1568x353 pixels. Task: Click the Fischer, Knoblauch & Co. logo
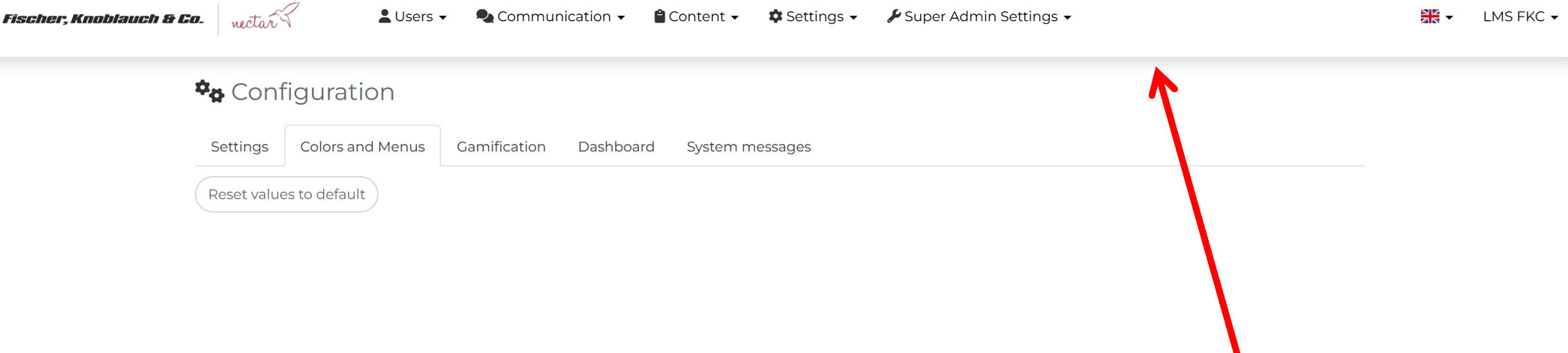click(103, 19)
